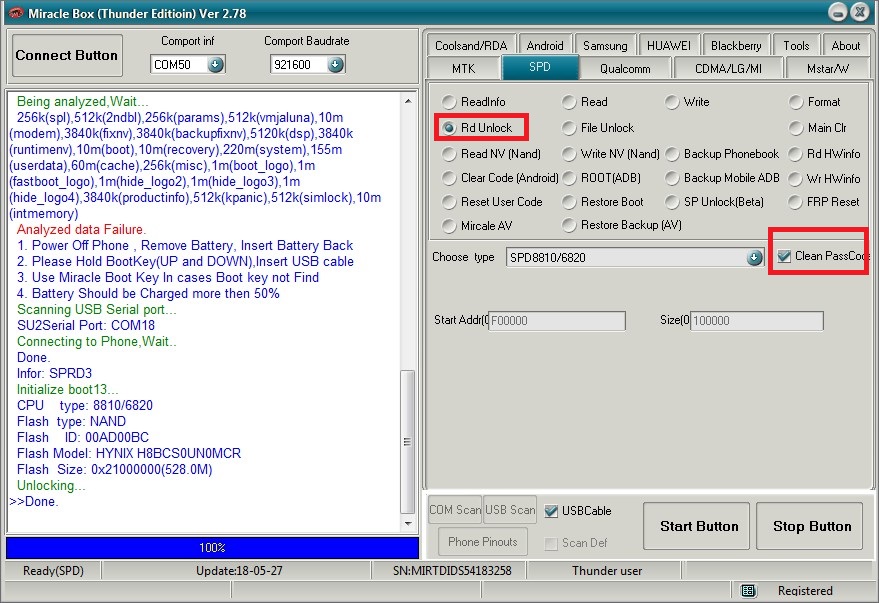Click the log scrollbar down arrow
This screenshot has width=879, height=603.
click(408, 523)
